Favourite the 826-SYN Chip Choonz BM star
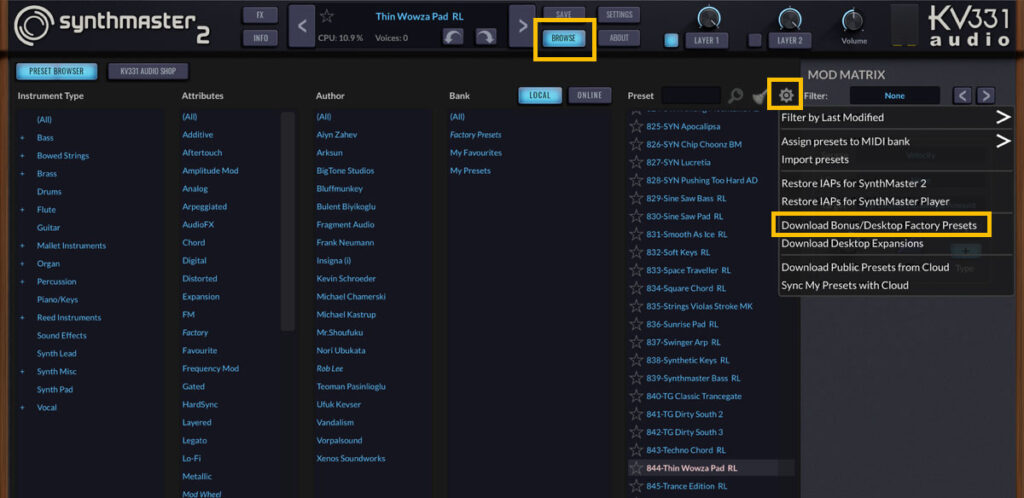 pyautogui.click(x=636, y=144)
